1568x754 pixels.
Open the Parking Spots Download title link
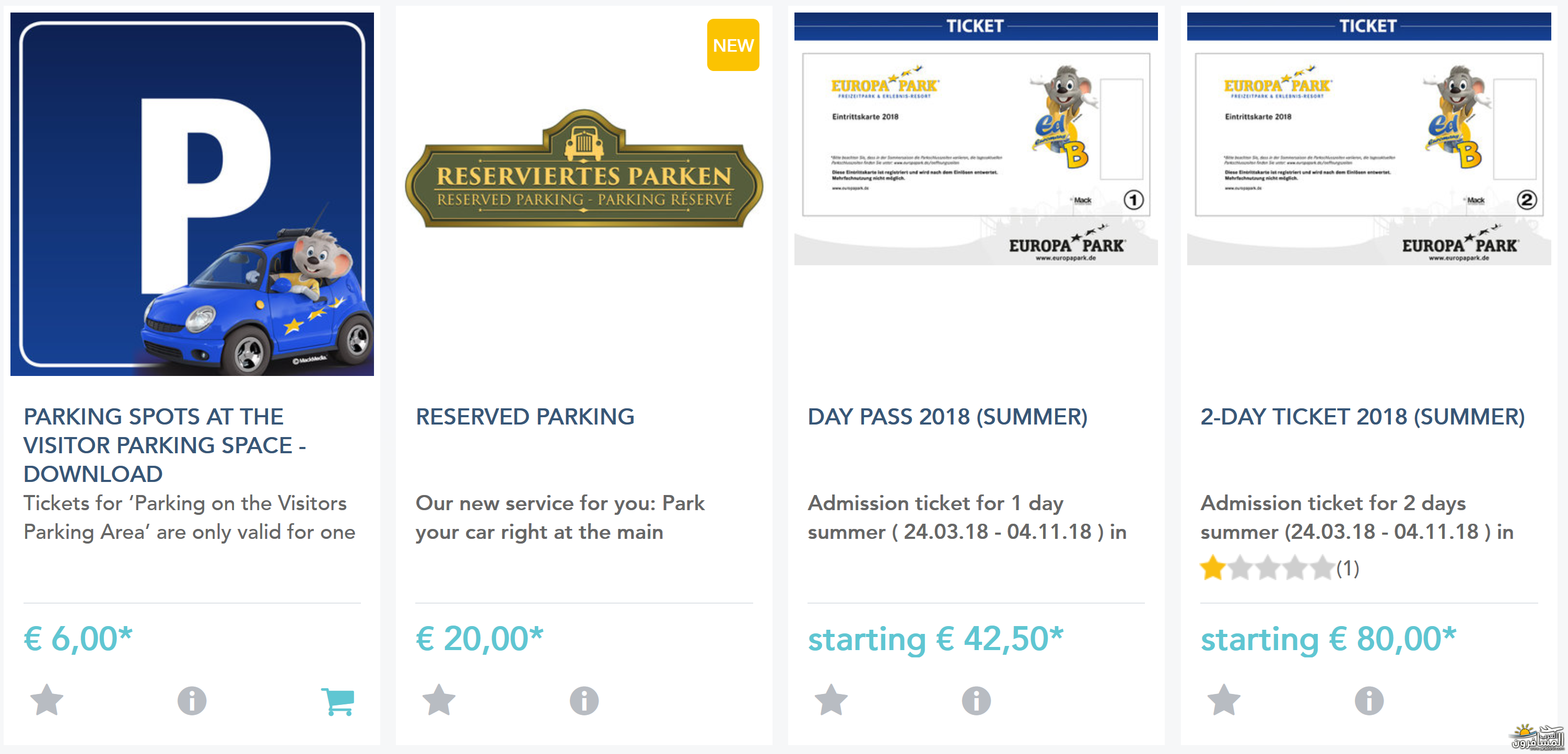pyautogui.click(x=165, y=445)
